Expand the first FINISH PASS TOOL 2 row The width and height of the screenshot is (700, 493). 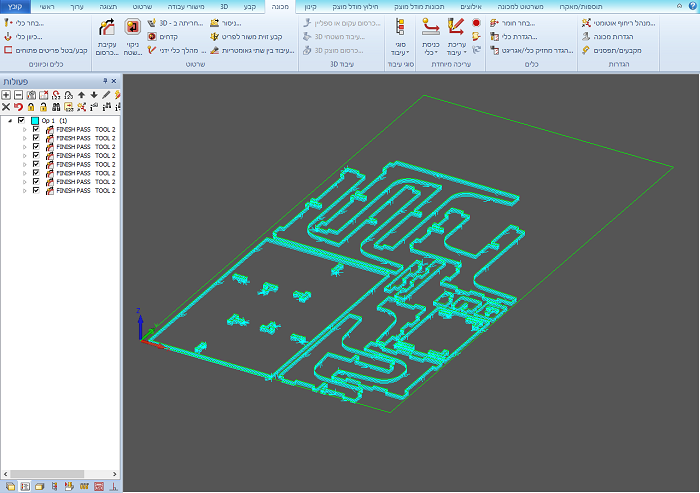25,130
